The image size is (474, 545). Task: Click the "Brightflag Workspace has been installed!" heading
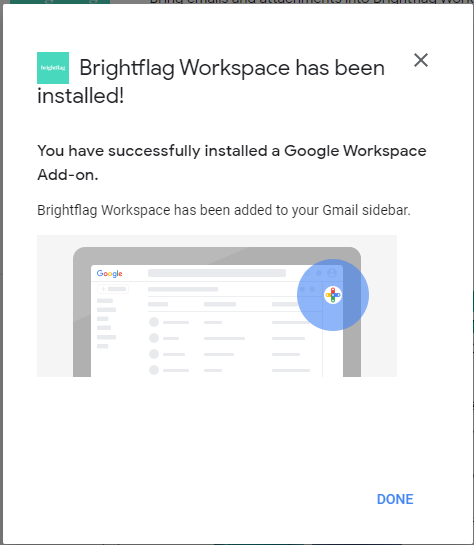tap(211, 82)
